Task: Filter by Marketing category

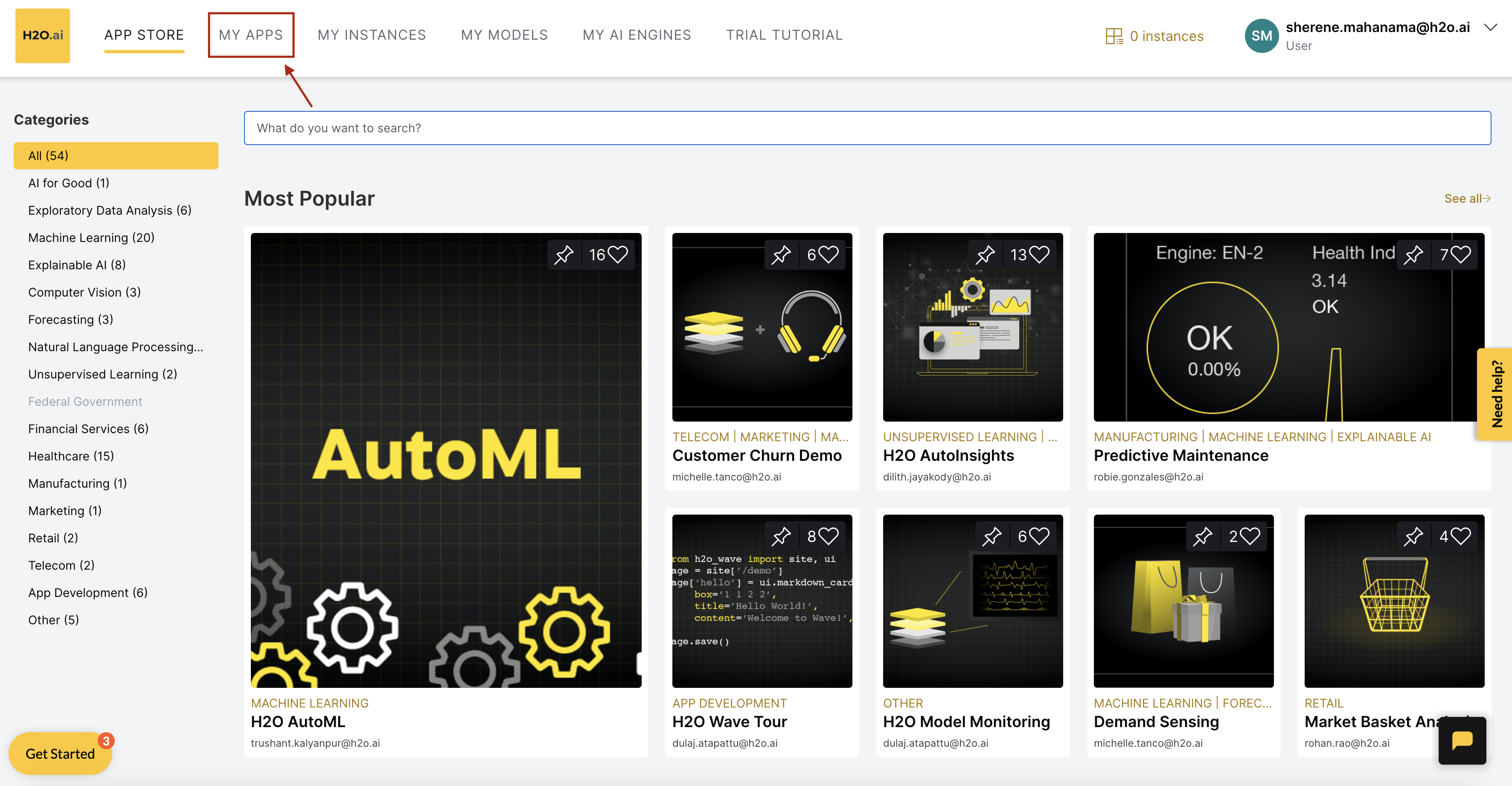Action: tap(64, 511)
